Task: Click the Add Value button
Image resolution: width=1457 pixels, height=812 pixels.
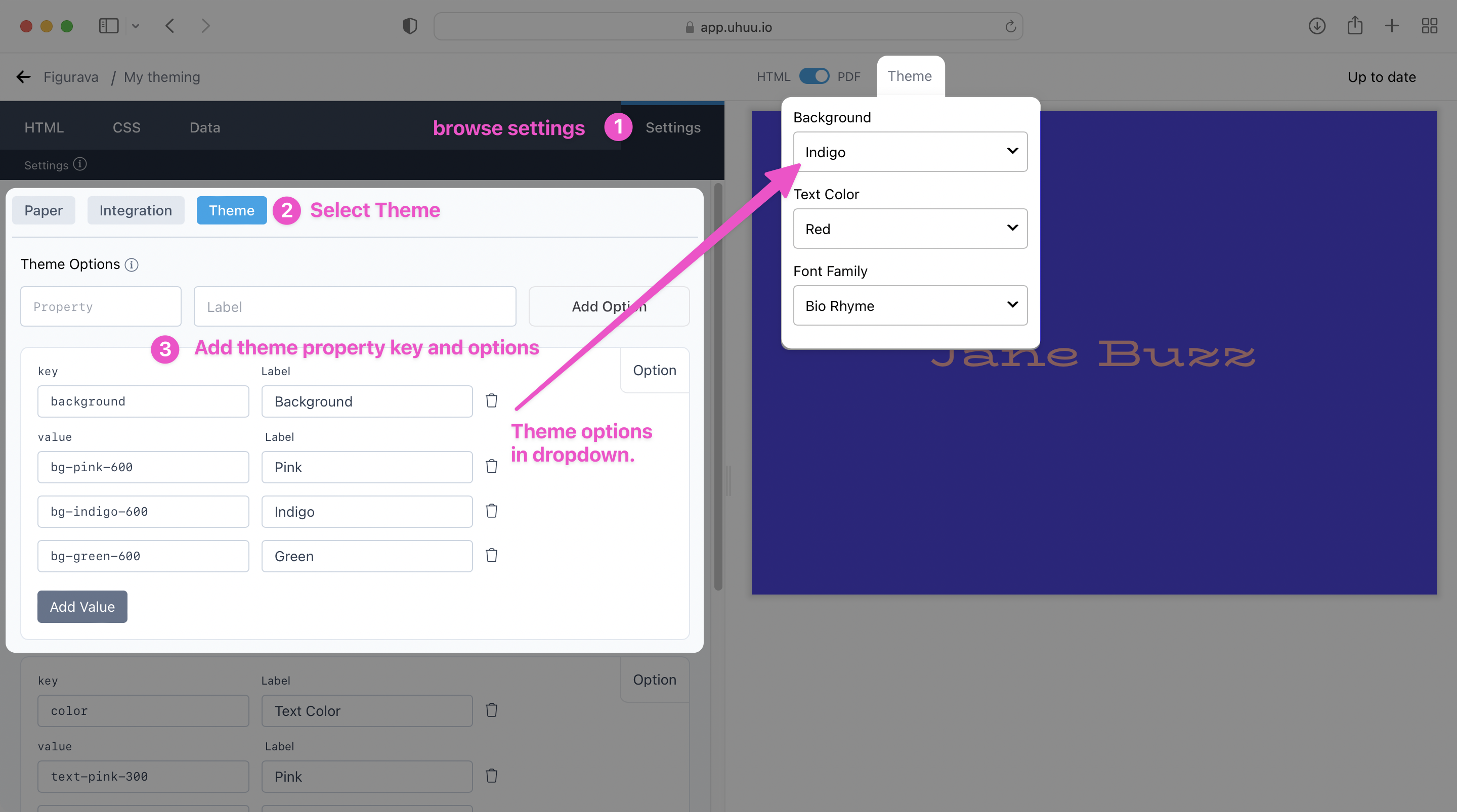Action: 82,606
